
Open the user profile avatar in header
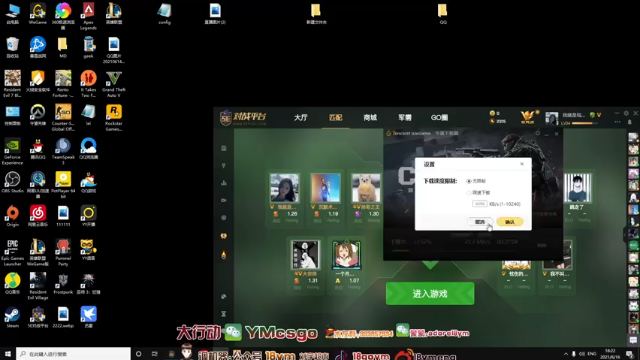point(552,118)
